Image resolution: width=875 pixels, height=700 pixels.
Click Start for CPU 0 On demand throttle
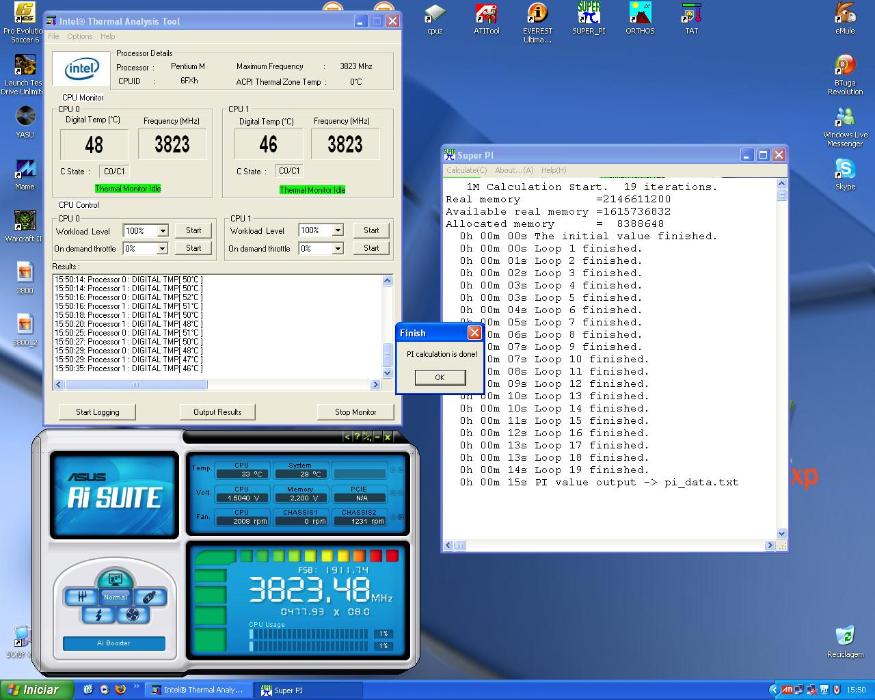194,248
